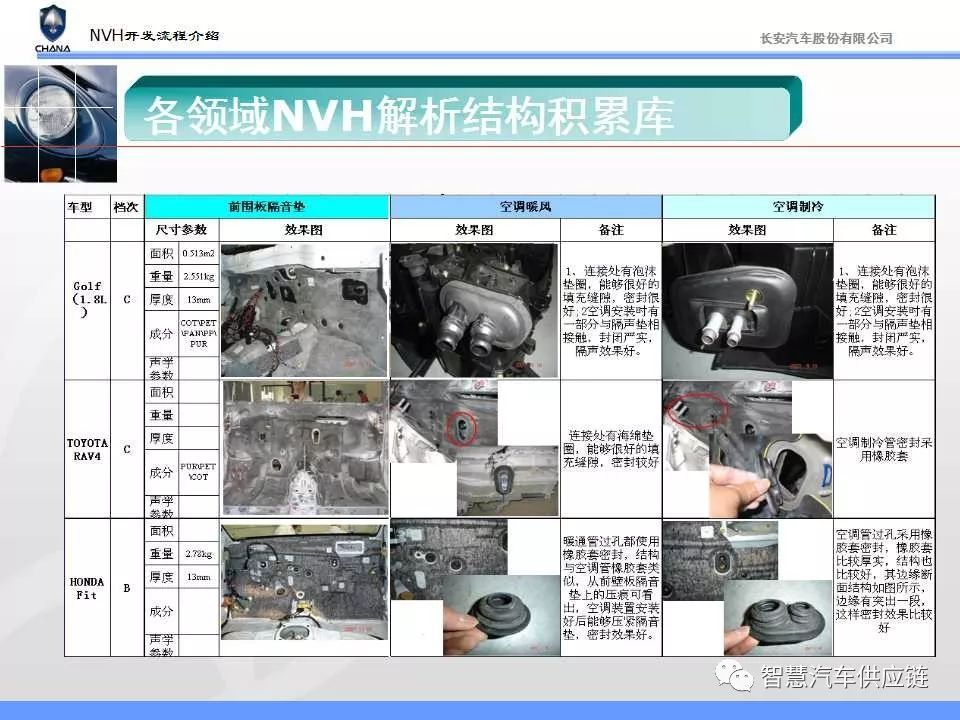Viewport: 960px width, 720px height.
Task: Open the Golf AC cooling pipe photo
Action: click(747, 310)
